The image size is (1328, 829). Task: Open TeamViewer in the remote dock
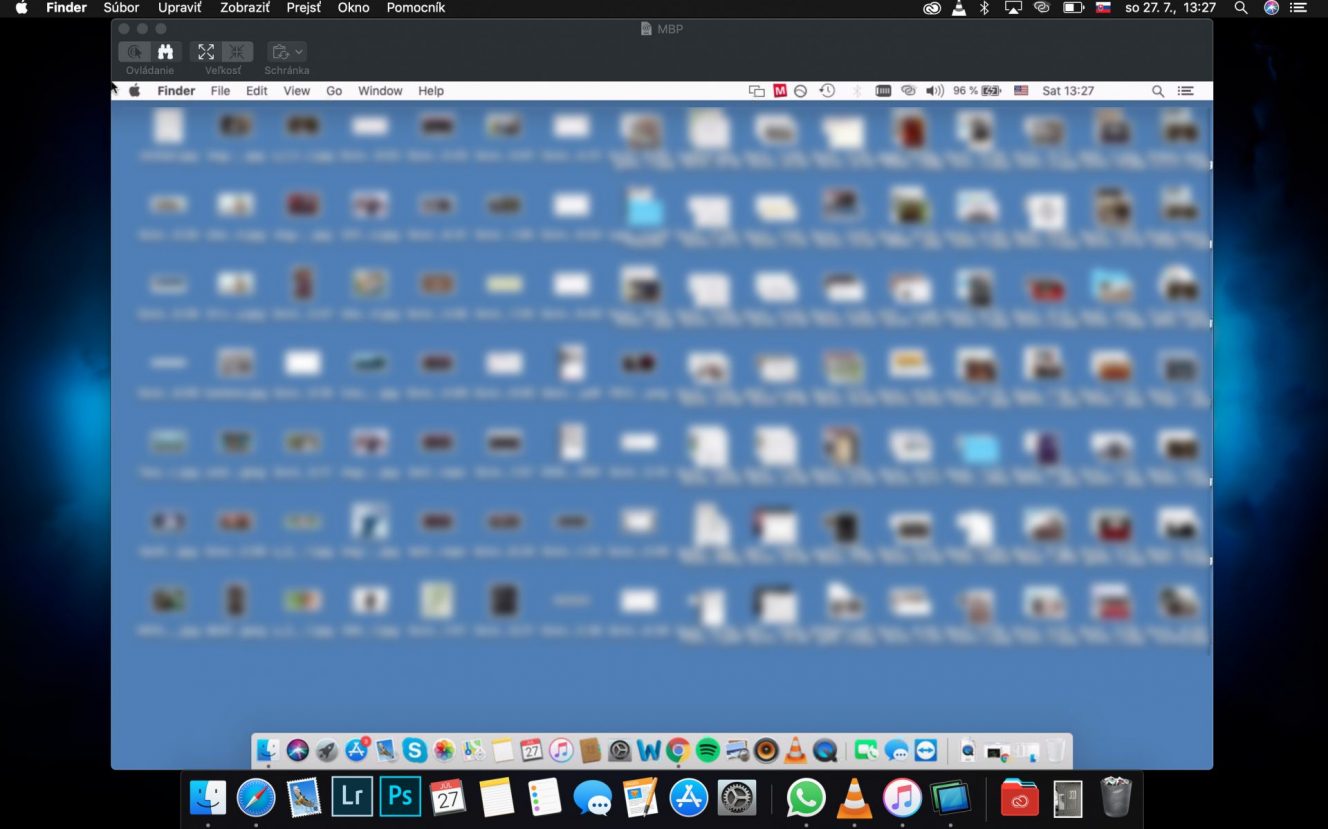click(926, 750)
